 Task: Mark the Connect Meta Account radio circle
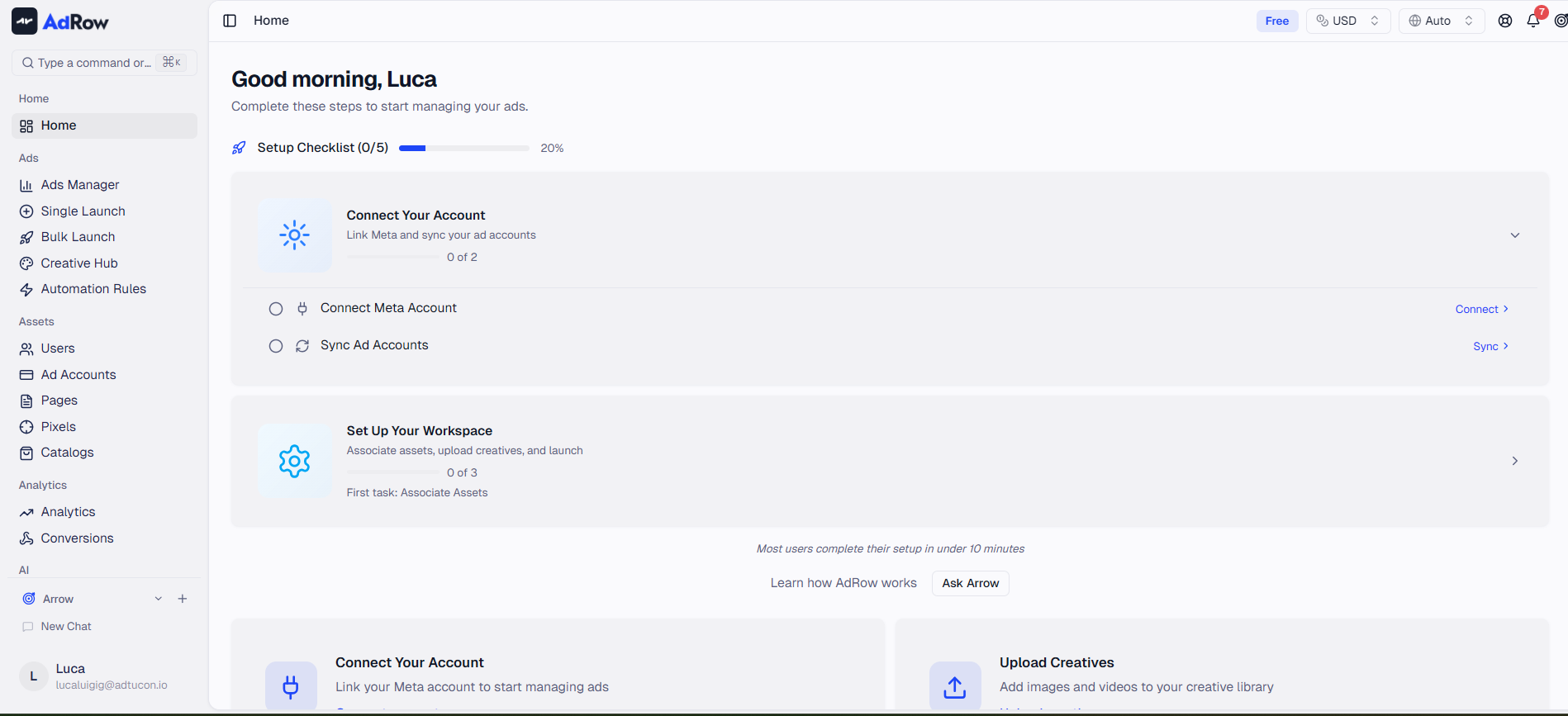[x=276, y=309]
